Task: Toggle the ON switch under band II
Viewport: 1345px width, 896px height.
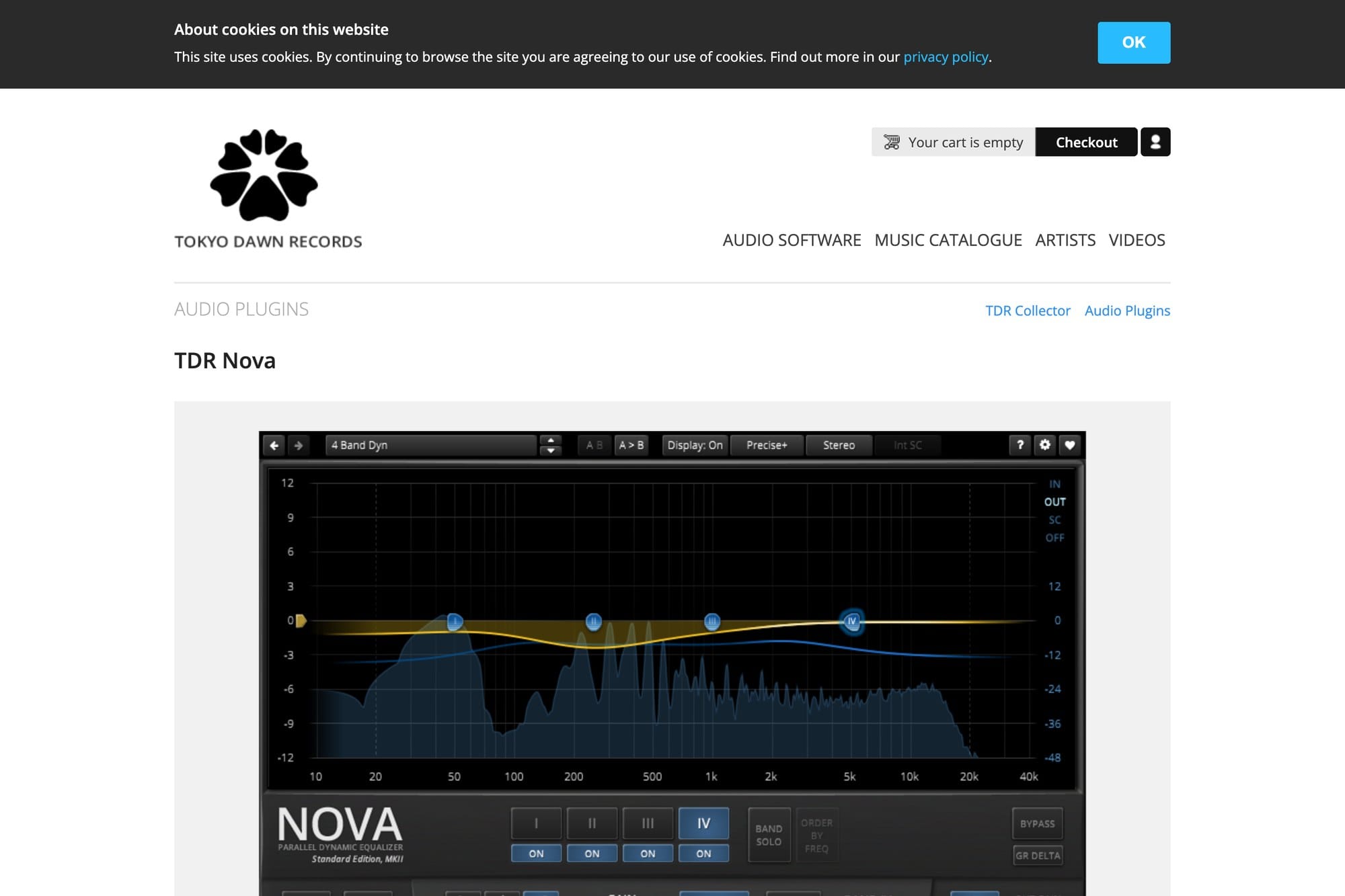Action: 592,854
